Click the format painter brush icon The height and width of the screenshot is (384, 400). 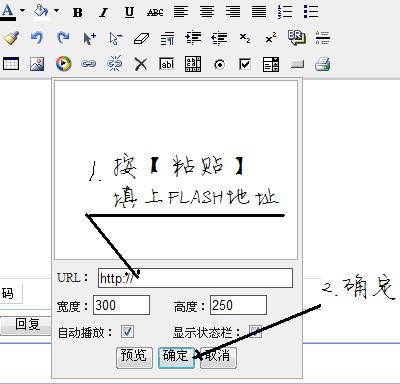click(x=11, y=38)
